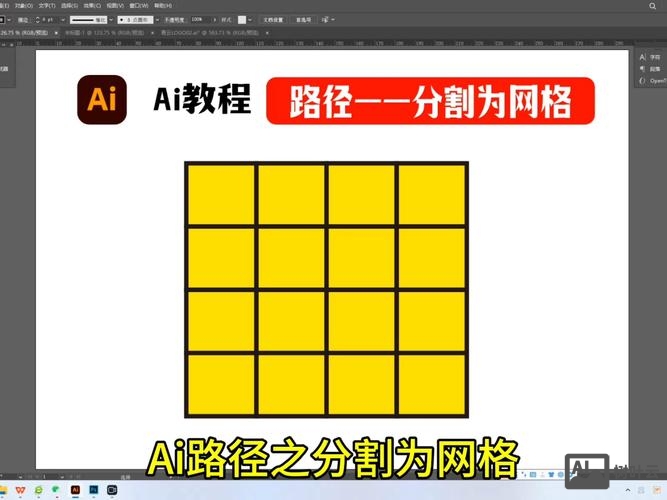Open the 文字(T) menu
Image resolution: width=667 pixels, height=500 pixels.
tap(47, 6)
